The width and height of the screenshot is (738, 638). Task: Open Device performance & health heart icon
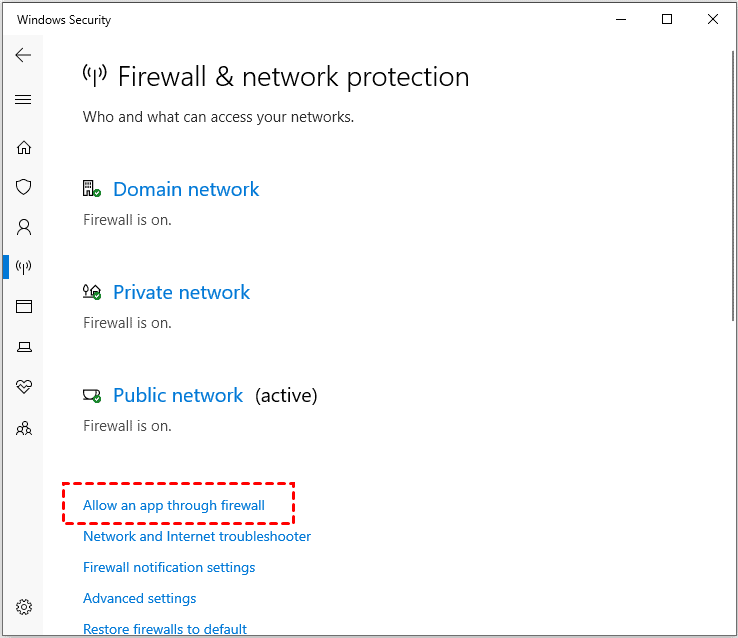click(x=24, y=387)
